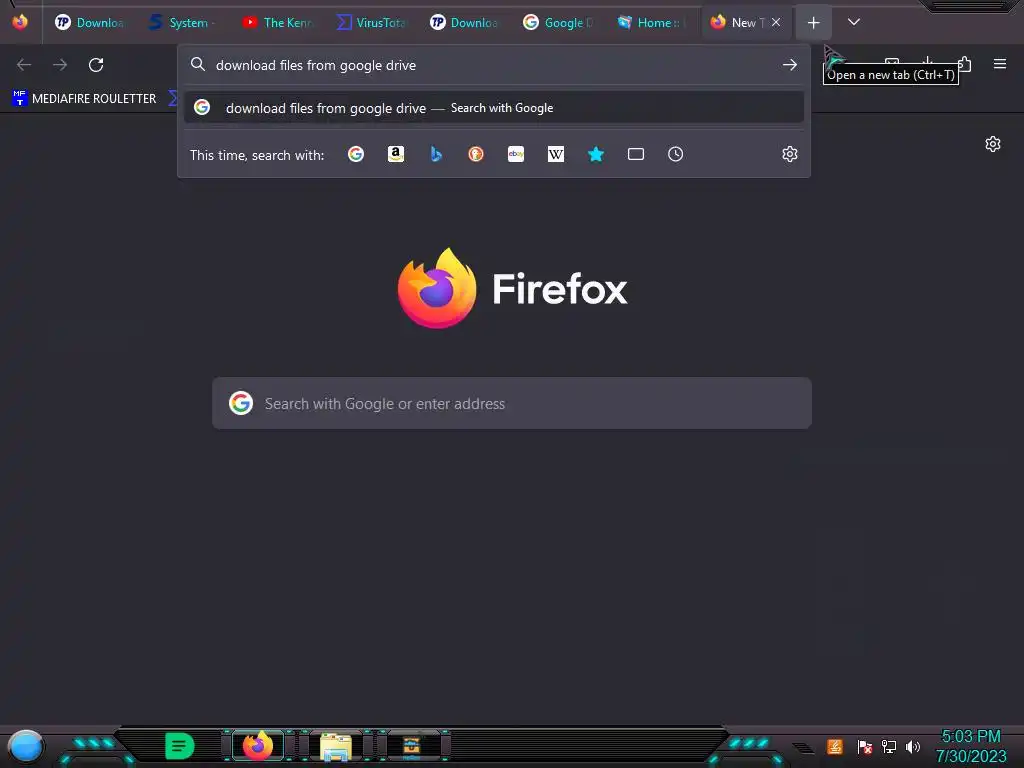Expand the list all tabs chevron
Image resolution: width=1024 pixels, height=768 pixels.
pyautogui.click(x=854, y=22)
